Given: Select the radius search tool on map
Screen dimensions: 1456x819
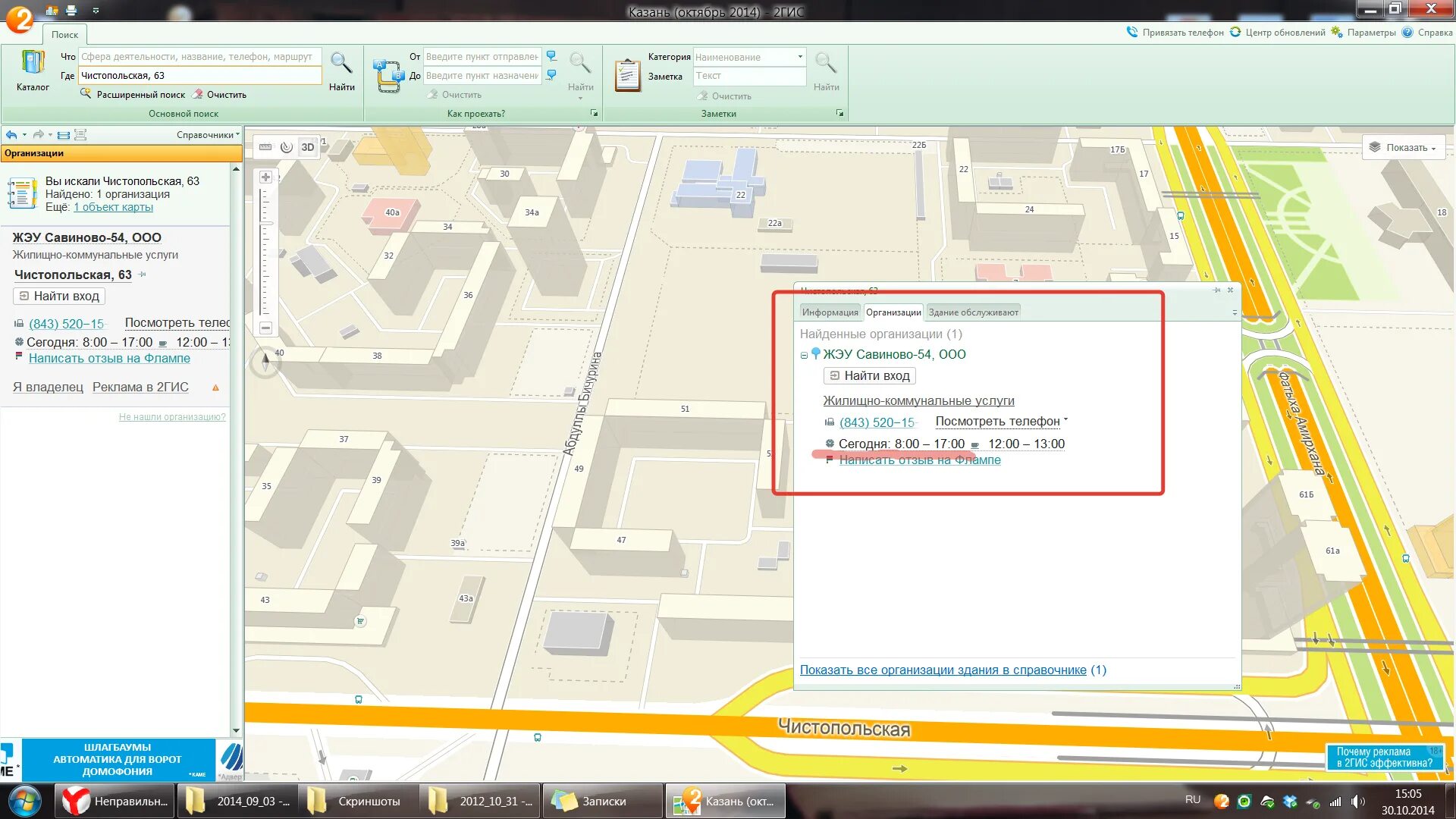Looking at the screenshot, I should coord(286,147).
